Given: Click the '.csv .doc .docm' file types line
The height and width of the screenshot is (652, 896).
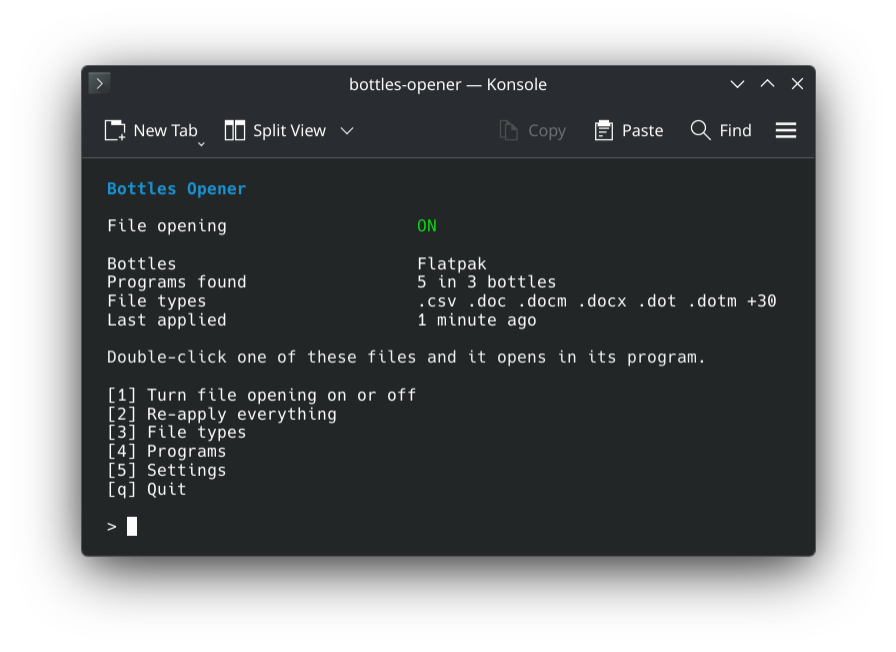Looking at the screenshot, I should click(597, 301).
